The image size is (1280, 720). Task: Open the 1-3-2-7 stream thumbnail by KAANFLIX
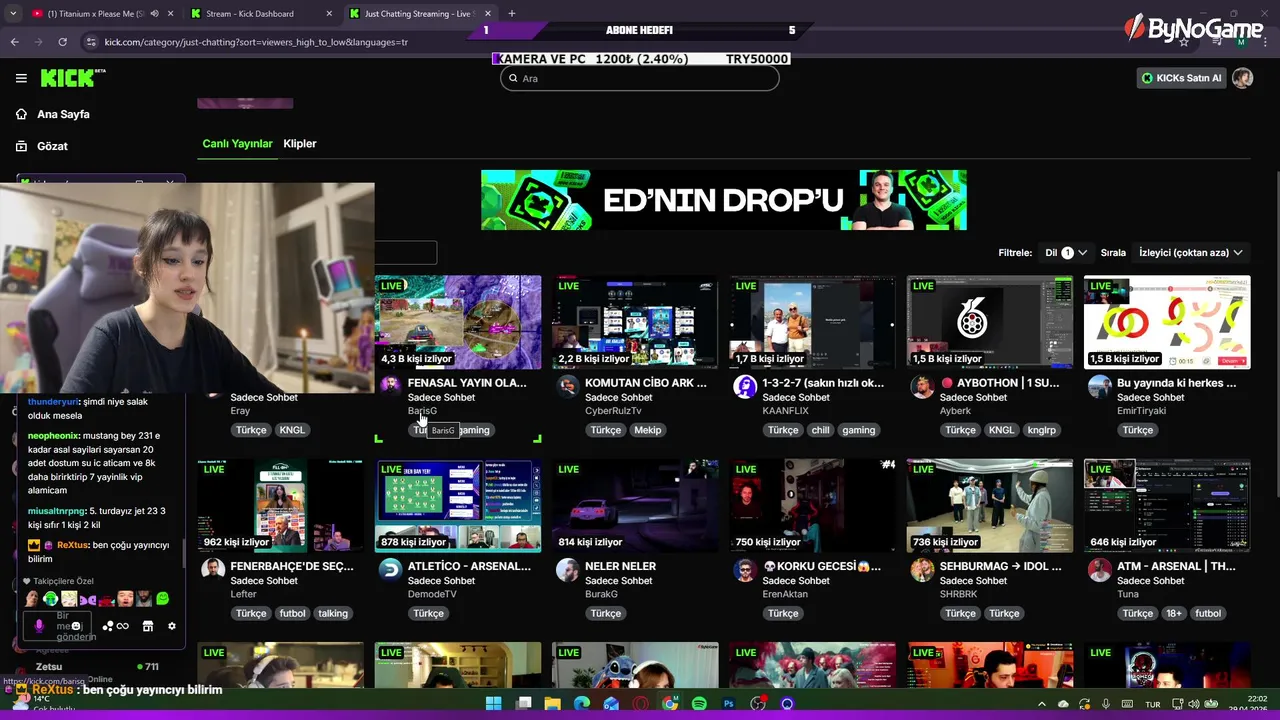pyautogui.click(x=812, y=322)
